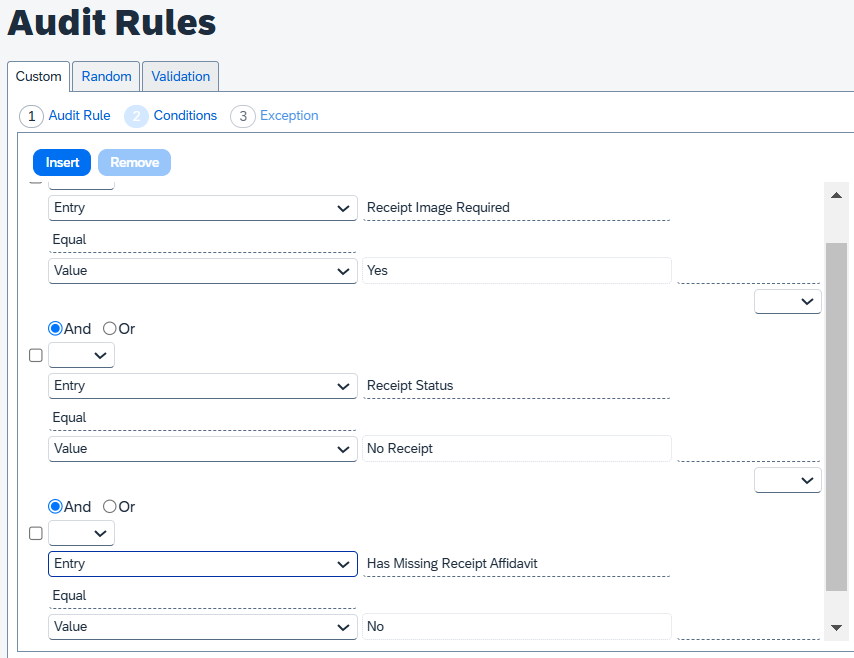Click the Remove button

pos(135,162)
